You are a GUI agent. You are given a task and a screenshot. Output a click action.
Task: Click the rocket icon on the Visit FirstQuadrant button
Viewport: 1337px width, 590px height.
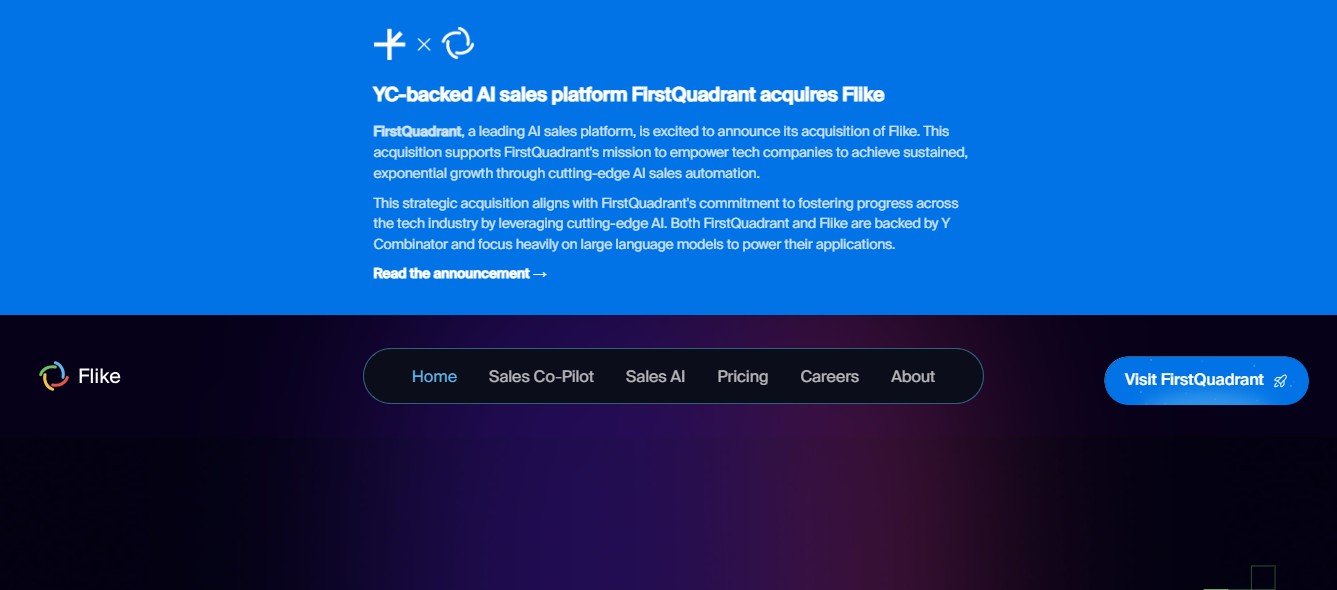1281,381
